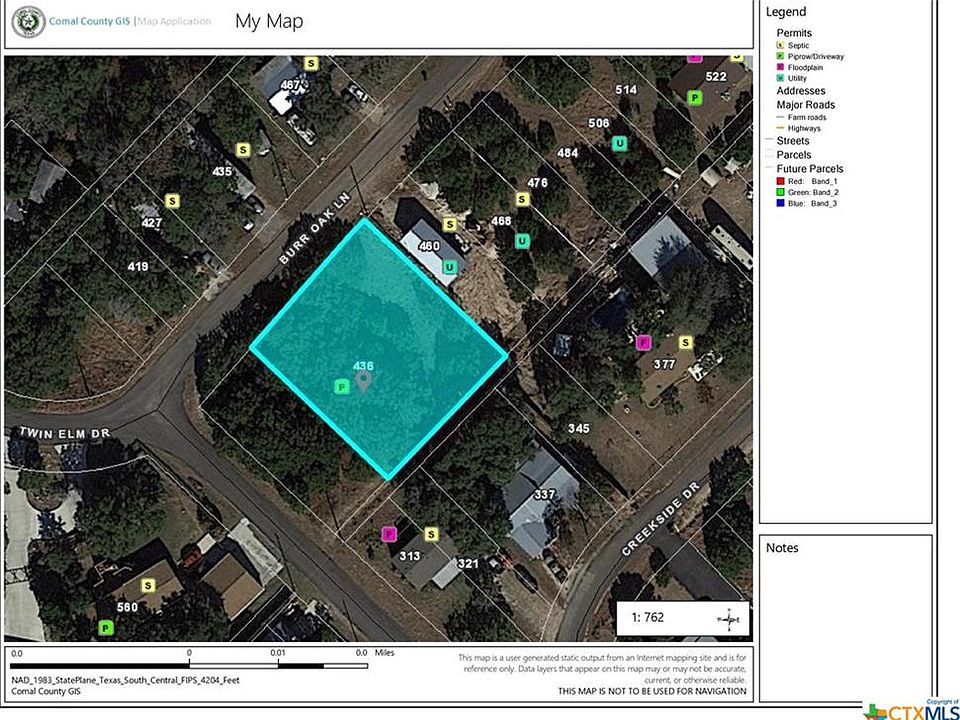This screenshot has height=720, width=960.
Task: Select the septic marker above address 313
Action: (x=432, y=534)
